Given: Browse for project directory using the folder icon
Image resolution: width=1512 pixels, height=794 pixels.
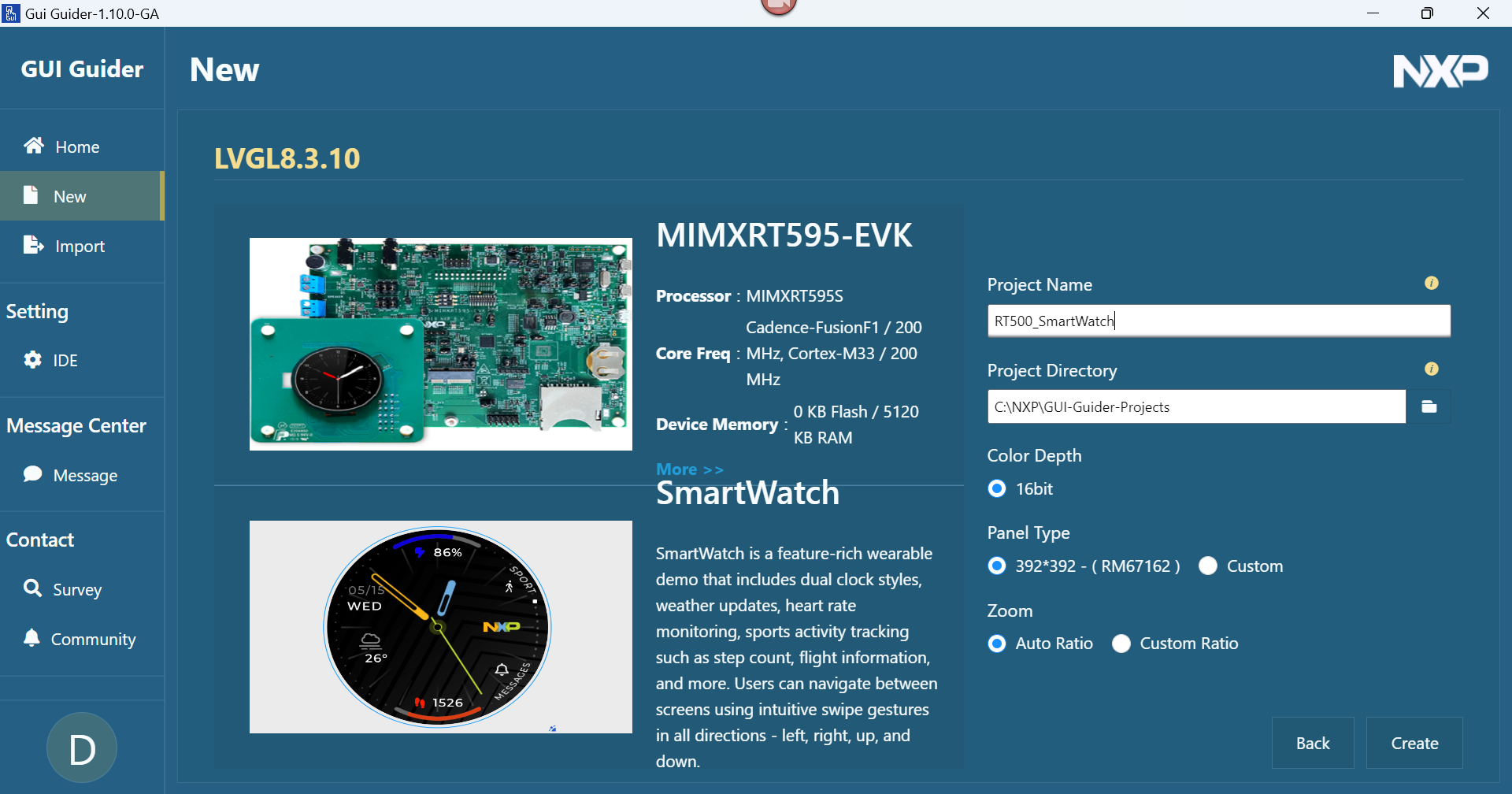Looking at the screenshot, I should pyautogui.click(x=1429, y=406).
